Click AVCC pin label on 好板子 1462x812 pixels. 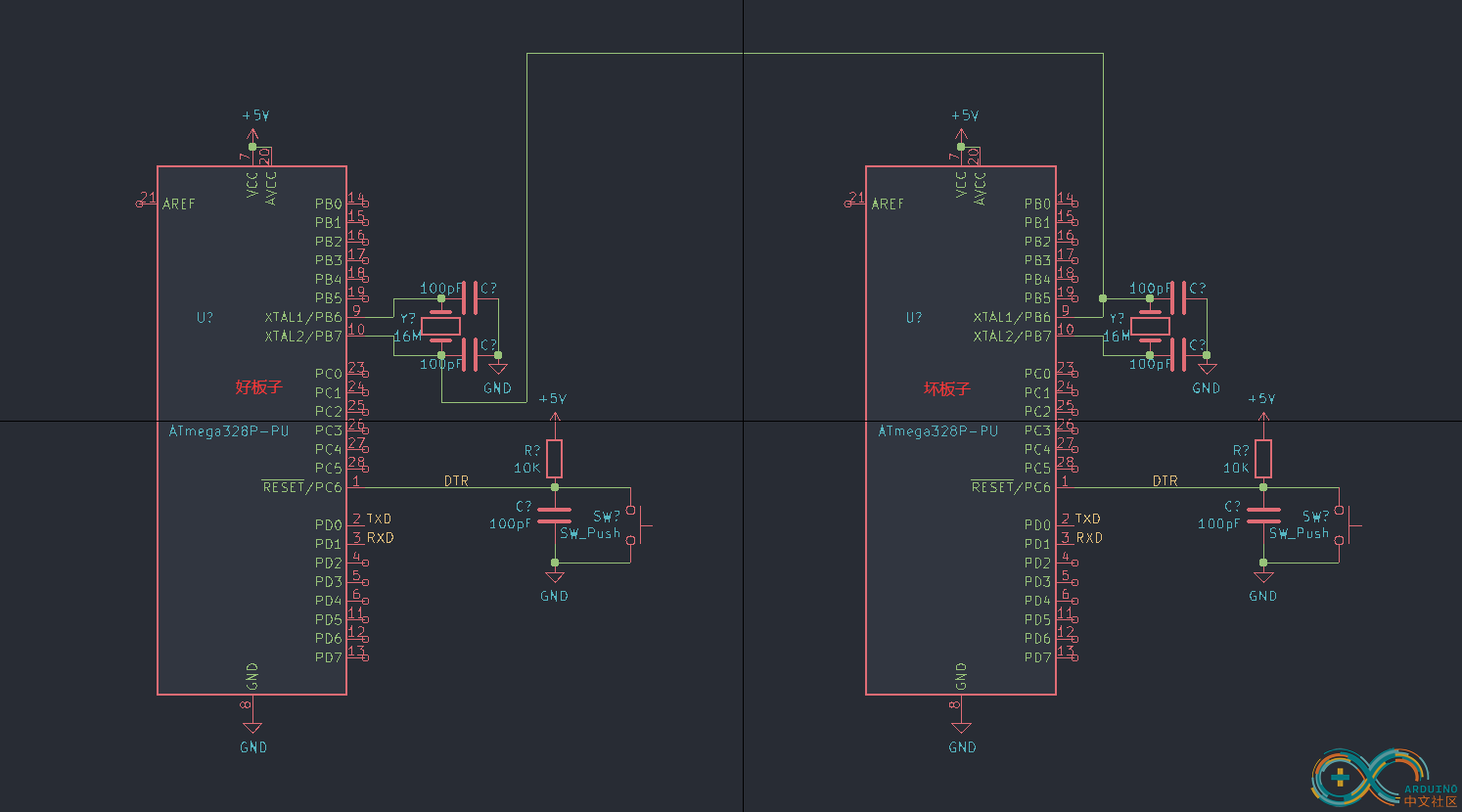tap(271, 187)
